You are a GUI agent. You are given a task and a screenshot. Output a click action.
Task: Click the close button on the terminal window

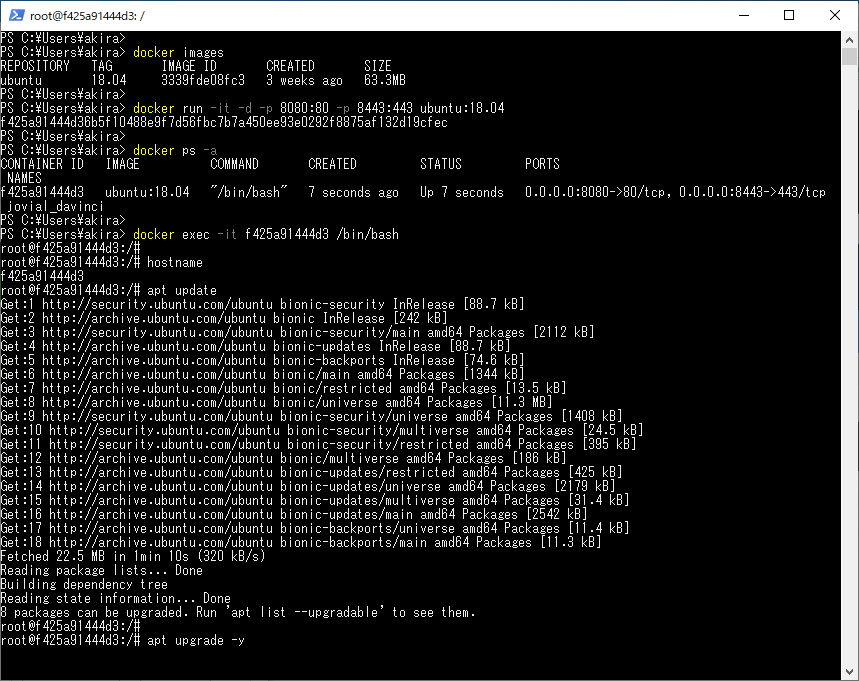835,15
